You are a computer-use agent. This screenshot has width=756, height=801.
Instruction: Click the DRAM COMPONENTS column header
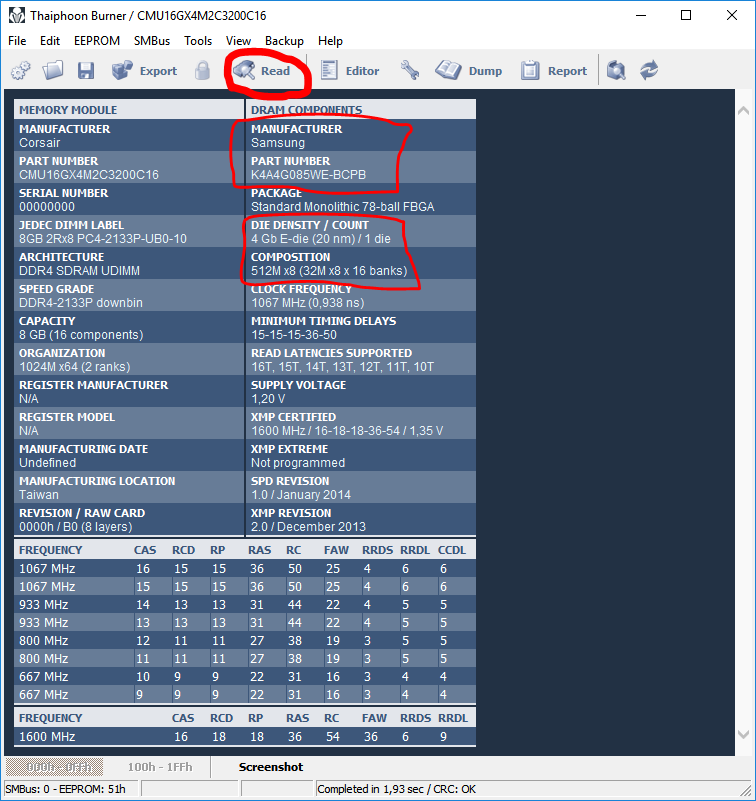pos(306,110)
